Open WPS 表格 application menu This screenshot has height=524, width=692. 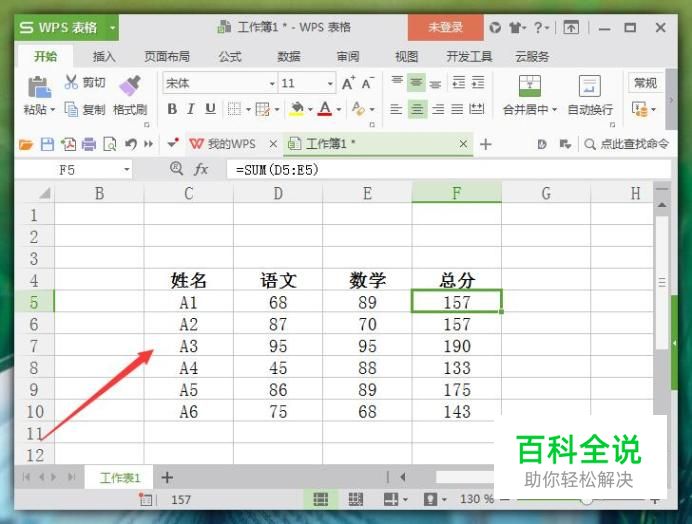(66, 27)
